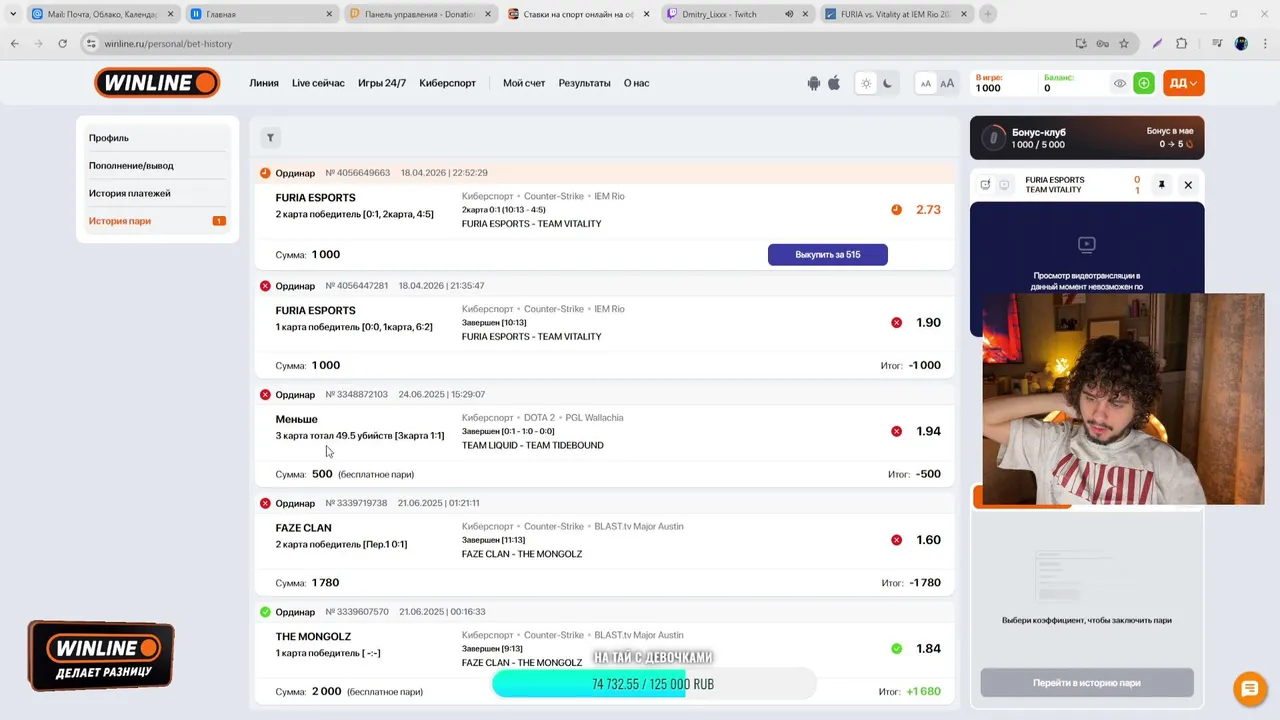Open the Линия menu item
1280x720 pixels.
(x=264, y=83)
